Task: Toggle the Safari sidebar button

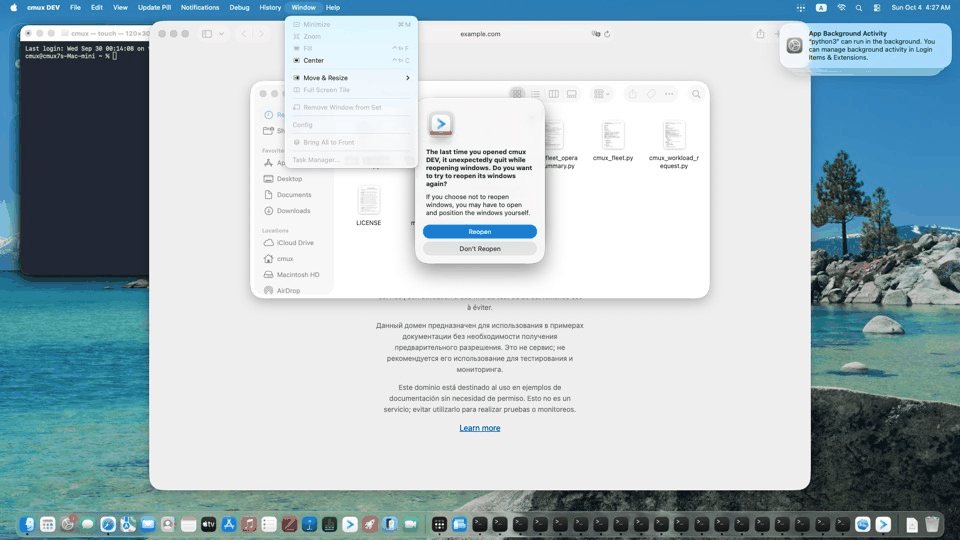Action: coord(207,34)
